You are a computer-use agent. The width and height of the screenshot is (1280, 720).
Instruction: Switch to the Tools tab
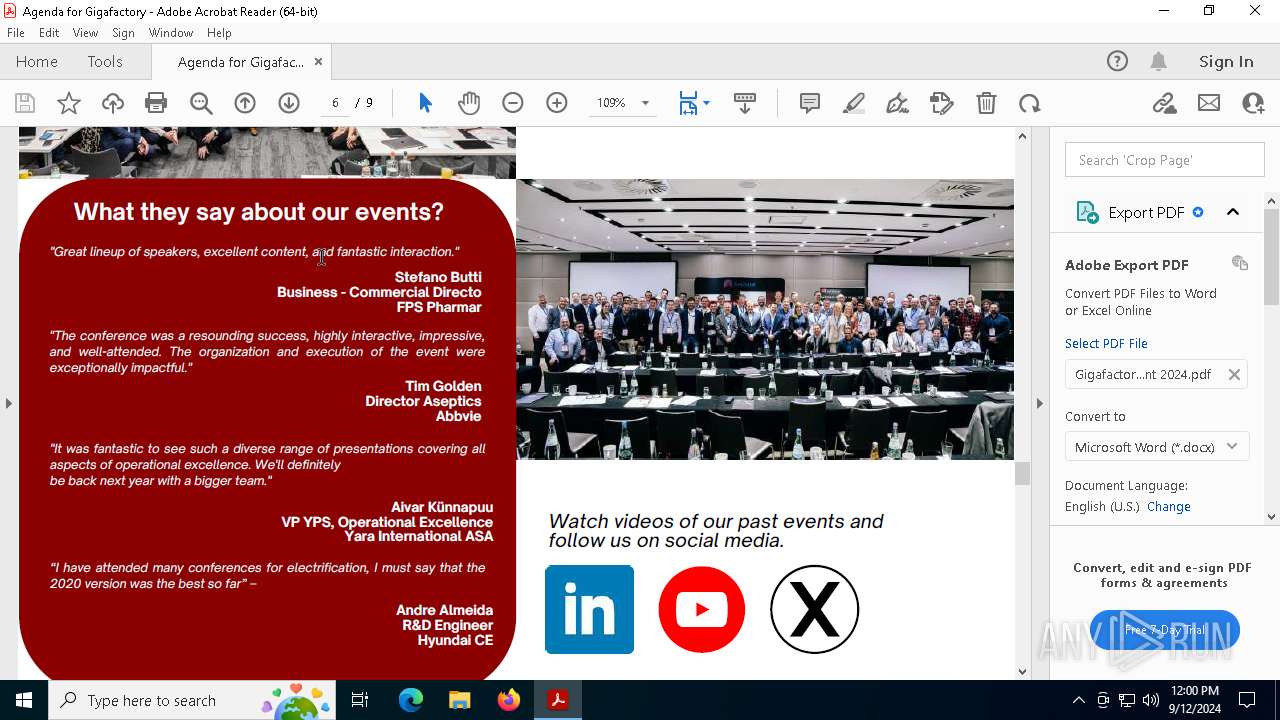point(105,61)
